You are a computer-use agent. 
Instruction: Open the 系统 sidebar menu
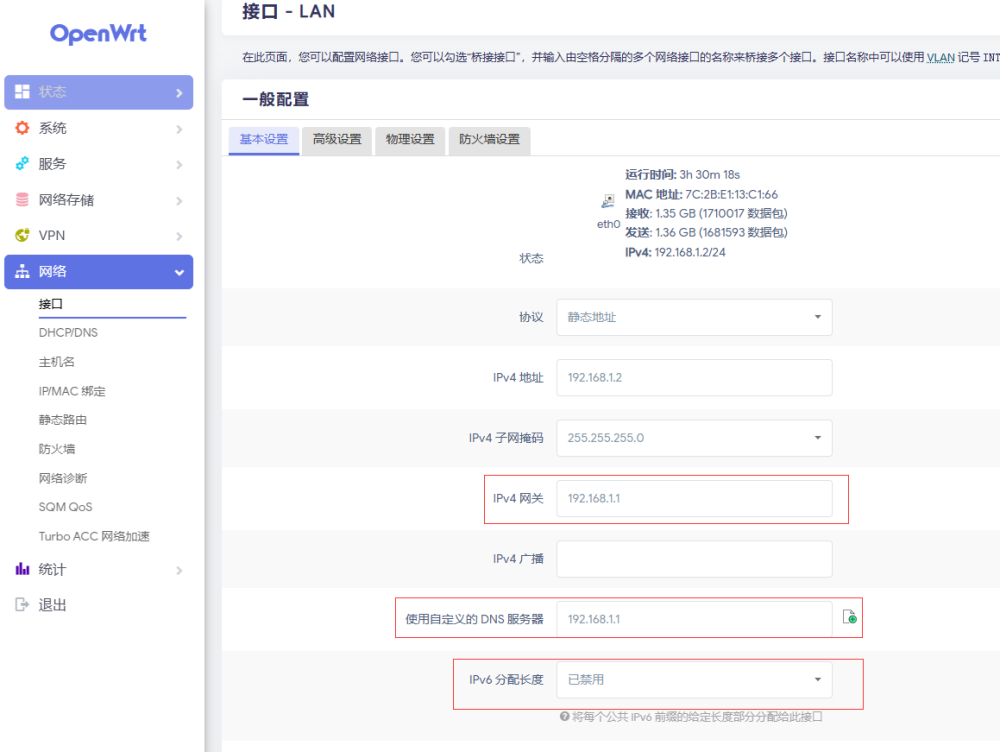tap(99, 128)
